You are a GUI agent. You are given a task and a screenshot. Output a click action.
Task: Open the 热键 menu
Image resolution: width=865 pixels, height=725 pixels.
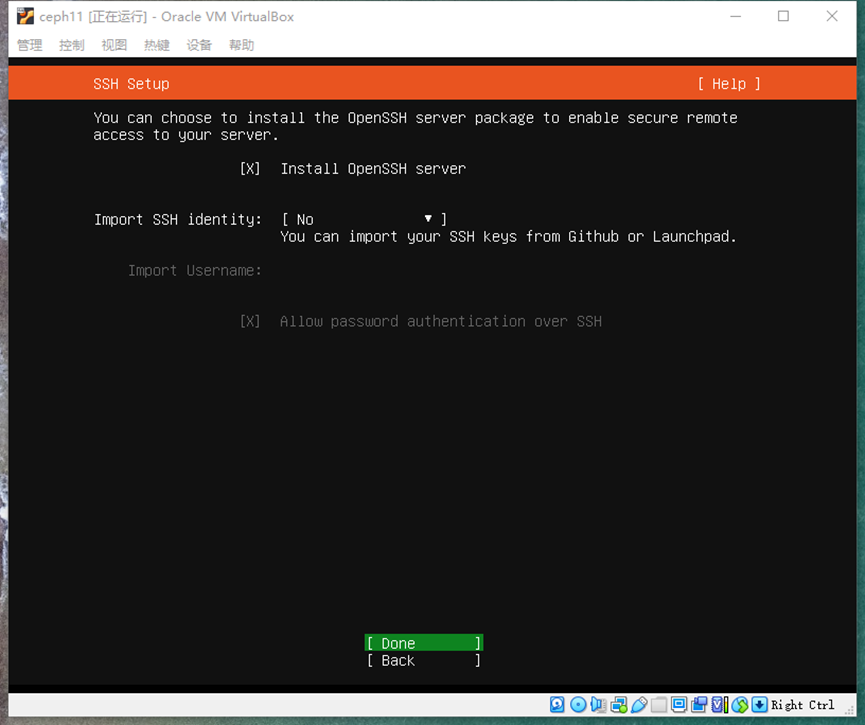tap(157, 45)
